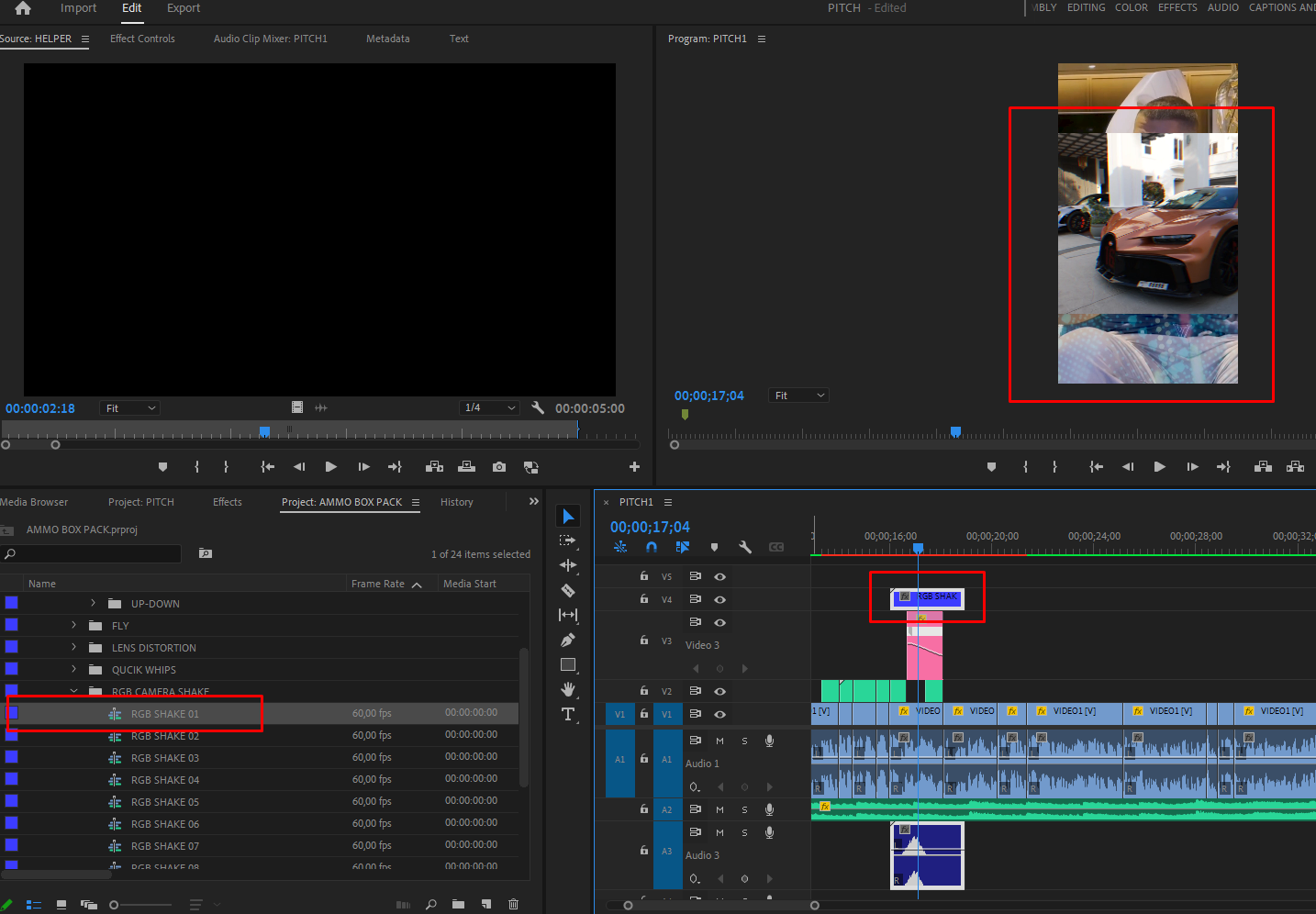Select the Ripple Edit tool
Viewport: 1316px width, 914px height.
pos(568,565)
